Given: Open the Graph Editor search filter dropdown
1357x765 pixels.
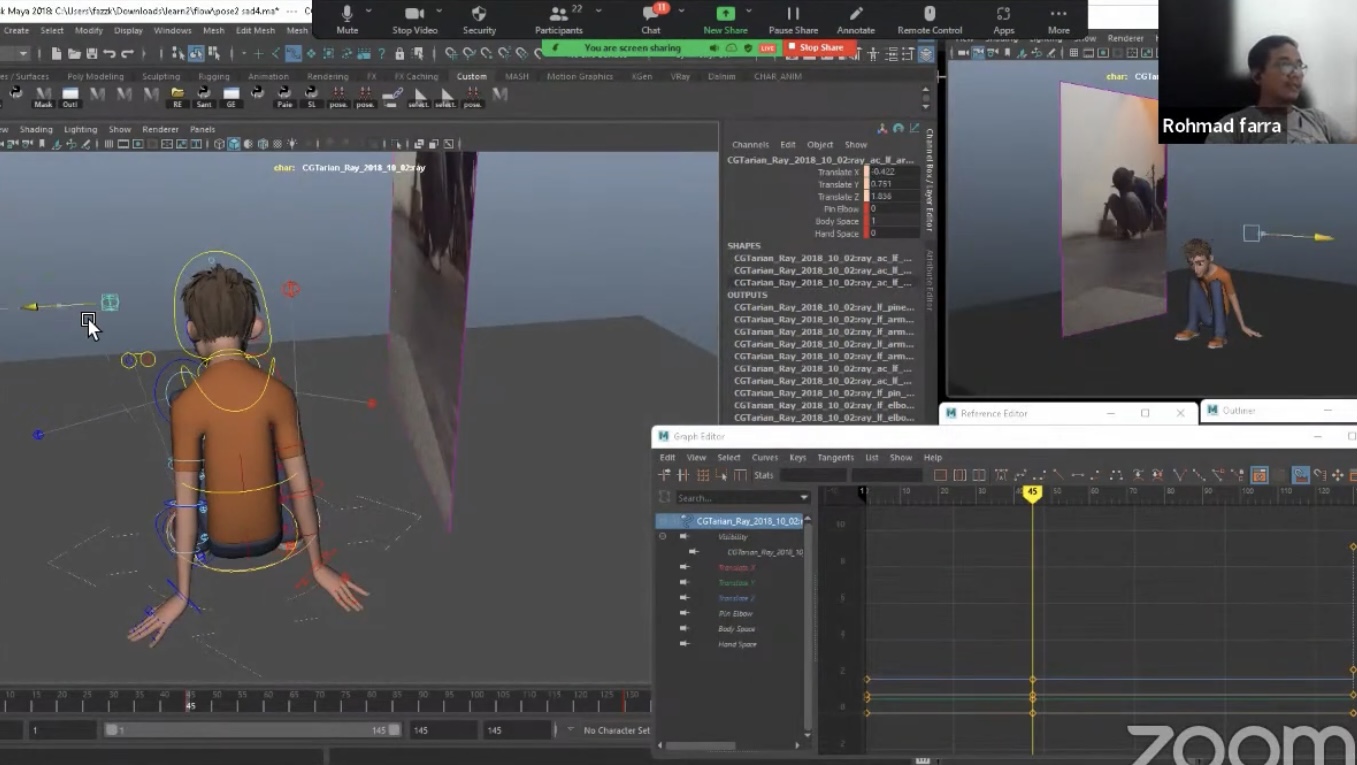Looking at the screenshot, I should (x=806, y=497).
